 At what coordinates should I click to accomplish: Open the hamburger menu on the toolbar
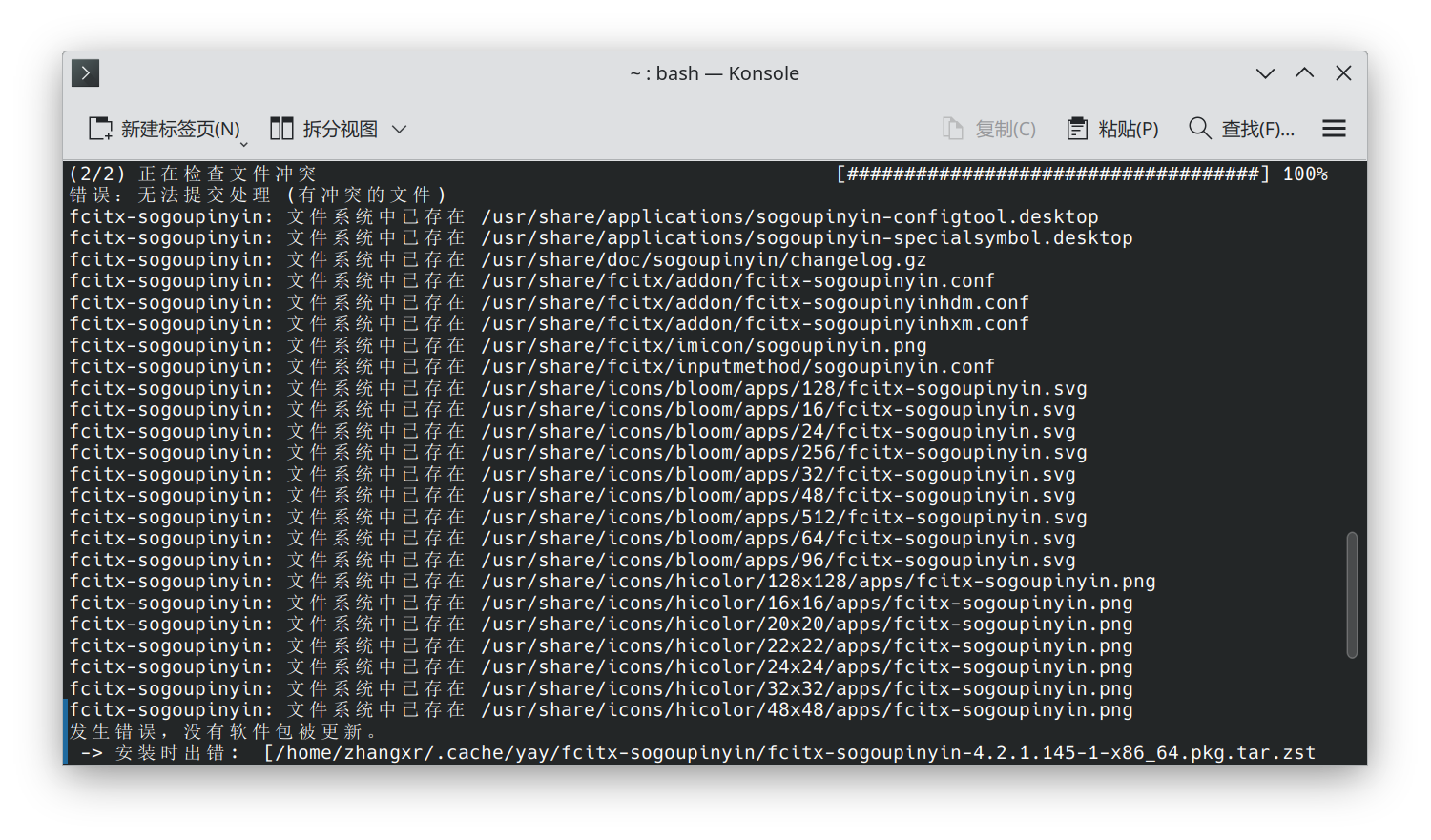(x=1334, y=128)
